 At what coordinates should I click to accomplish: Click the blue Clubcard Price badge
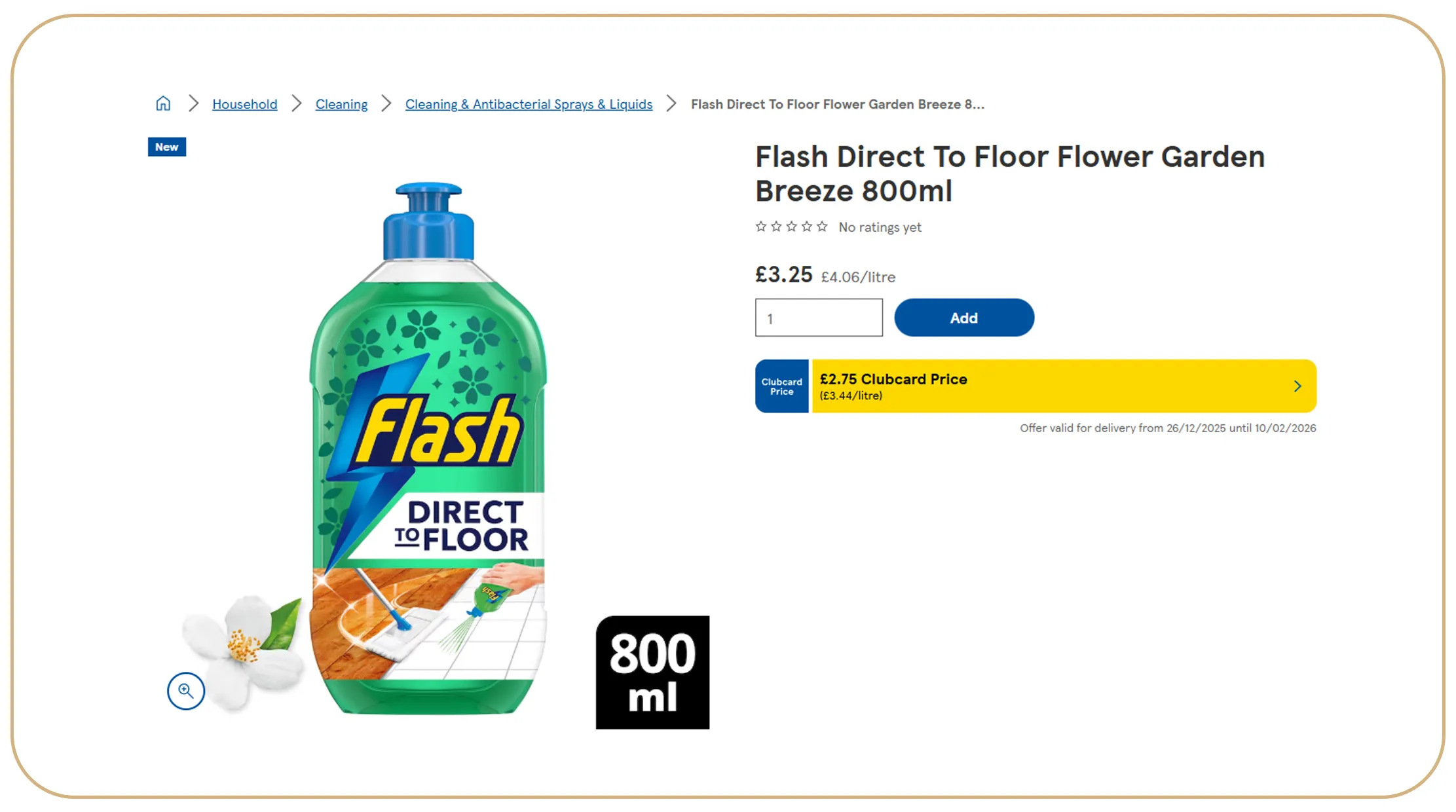[x=781, y=386]
